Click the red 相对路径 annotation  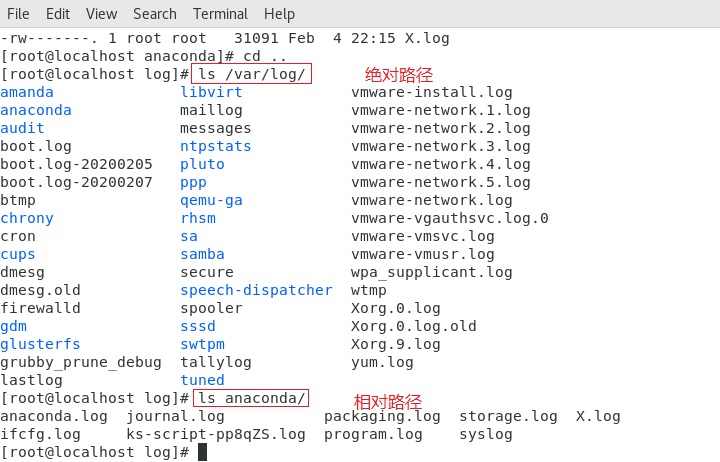point(388,402)
